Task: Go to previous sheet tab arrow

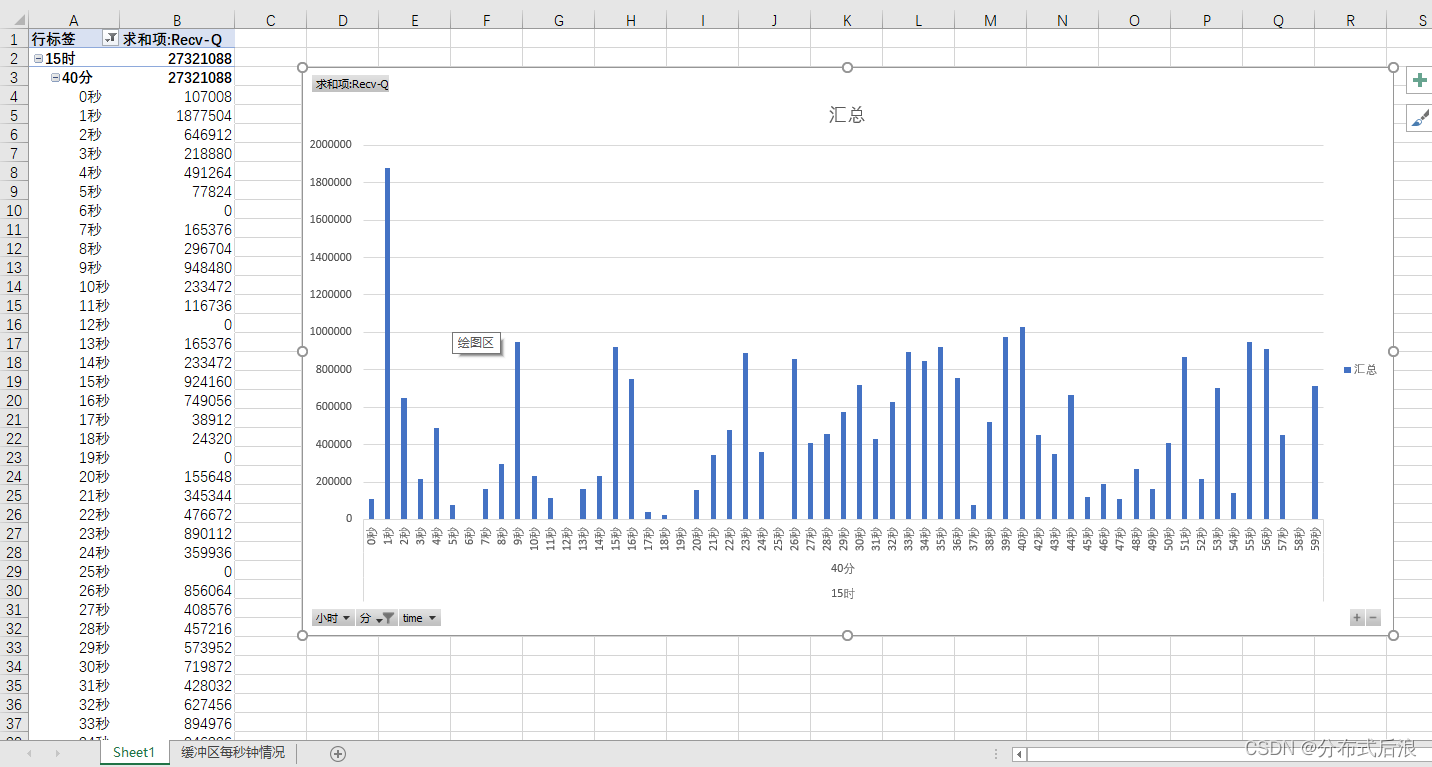Action: pos(29,753)
